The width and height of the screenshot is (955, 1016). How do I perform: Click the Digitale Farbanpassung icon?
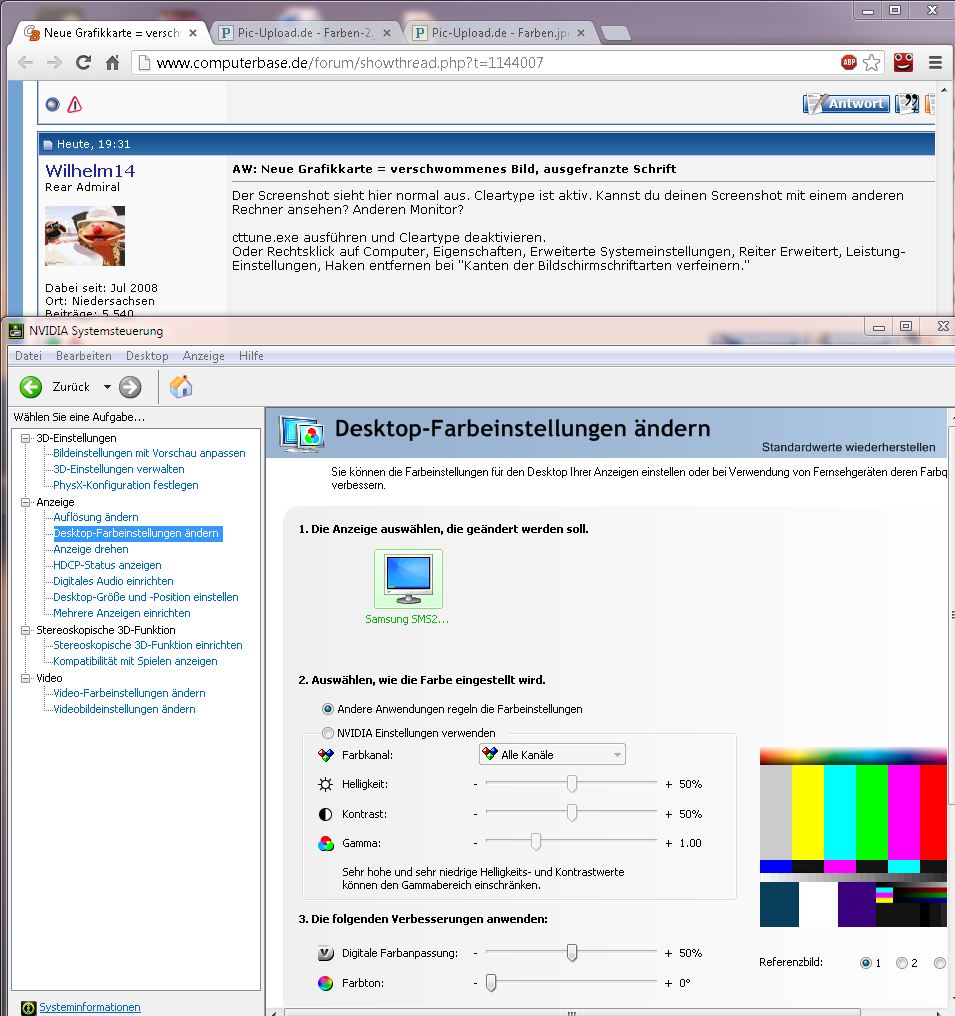point(325,954)
